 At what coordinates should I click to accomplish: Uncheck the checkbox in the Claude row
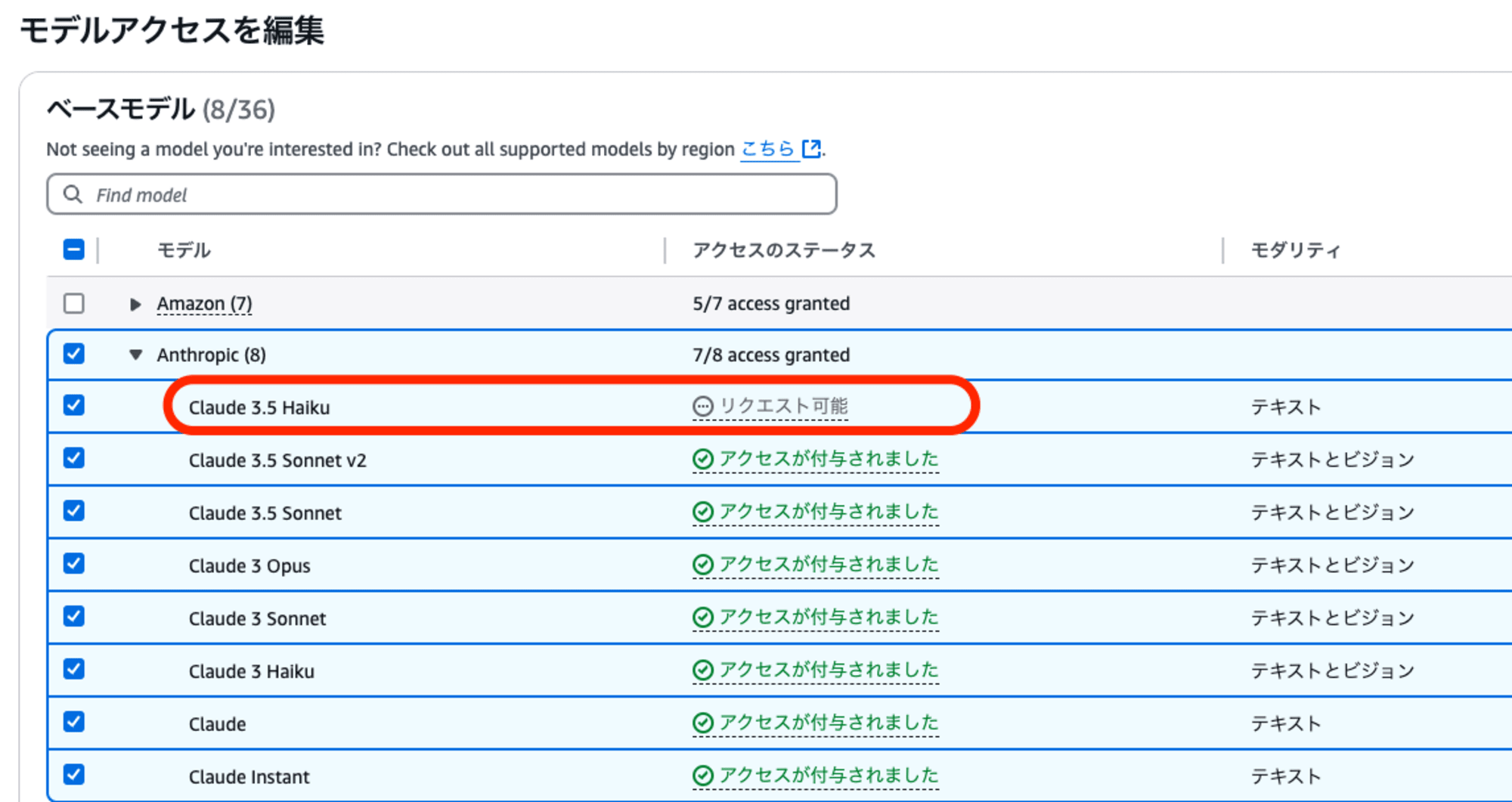pyautogui.click(x=74, y=722)
